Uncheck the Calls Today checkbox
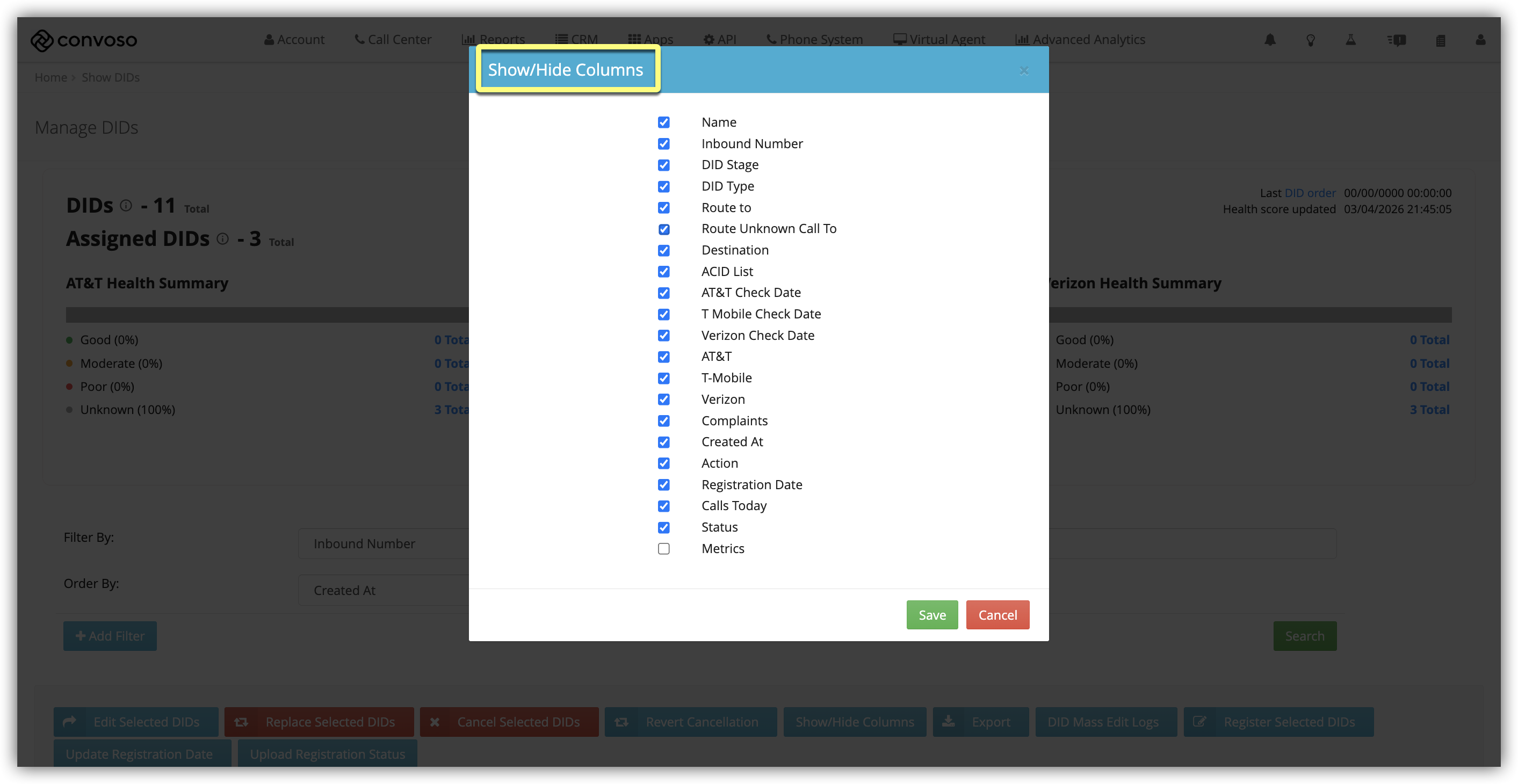 click(663, 506)
